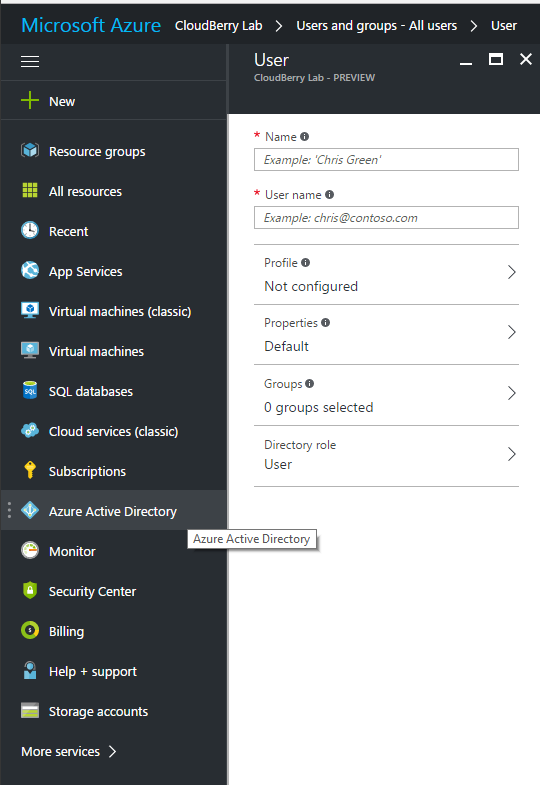This screenshot has width=540, height=785.
Task: Open the hamburger menu icon
Action: coord(30,62)
